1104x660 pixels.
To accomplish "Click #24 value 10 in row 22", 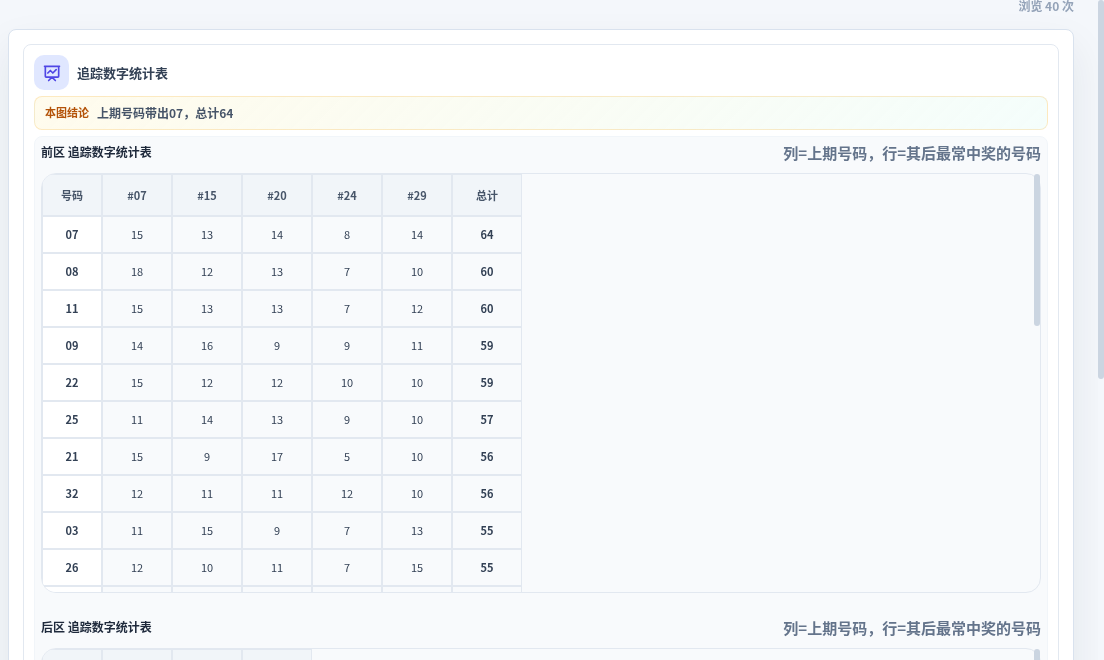I will tap(347, 382).
